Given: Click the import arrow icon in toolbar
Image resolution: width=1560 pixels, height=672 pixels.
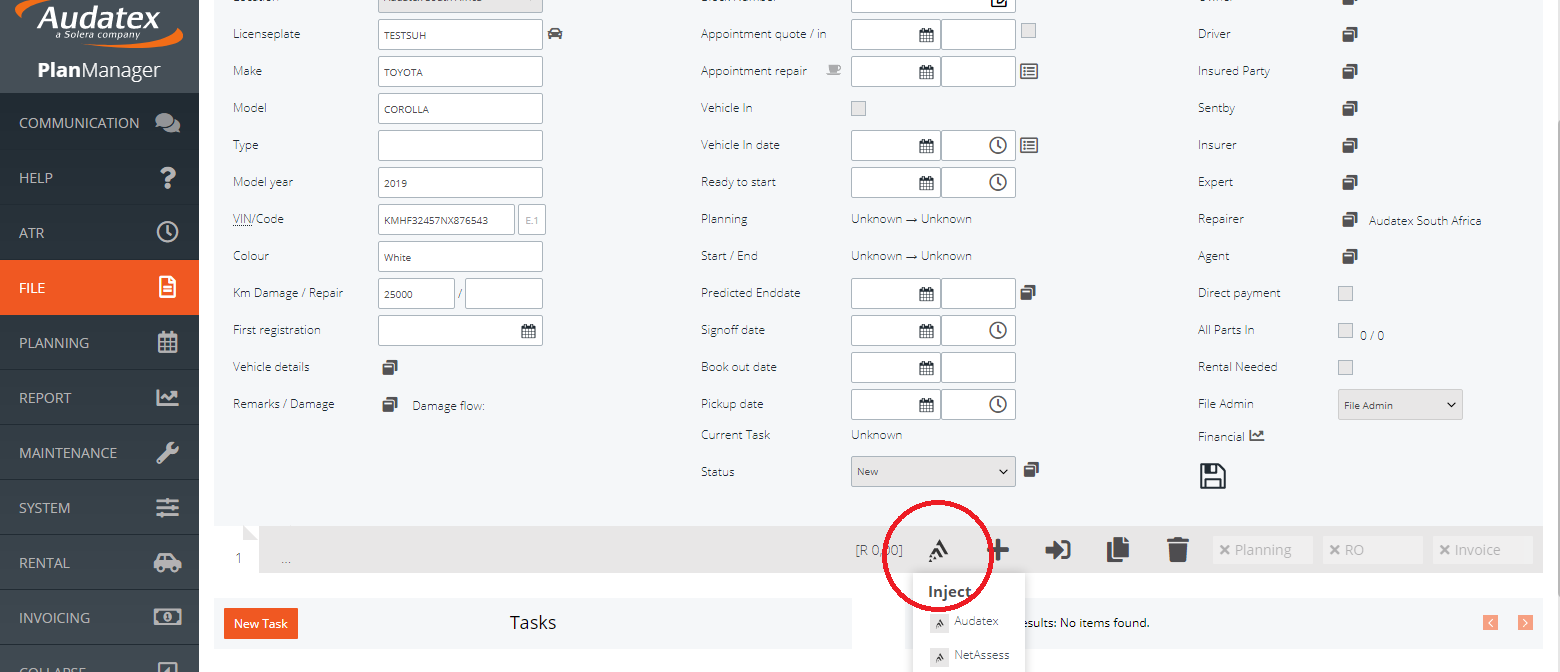Looking at the screenshot, I should [x=1058, y=549].
